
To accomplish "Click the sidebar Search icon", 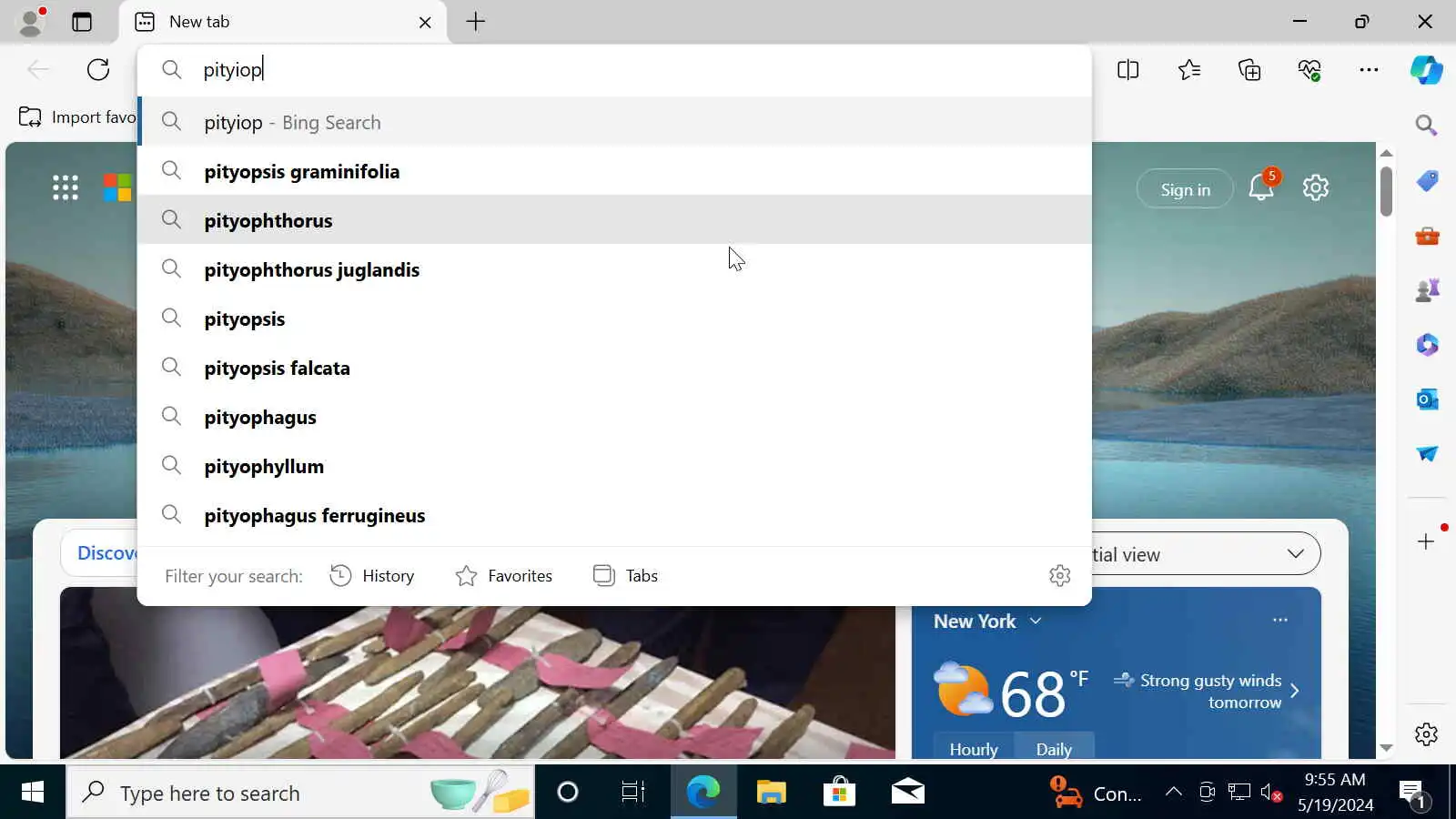I will 1426,125.
